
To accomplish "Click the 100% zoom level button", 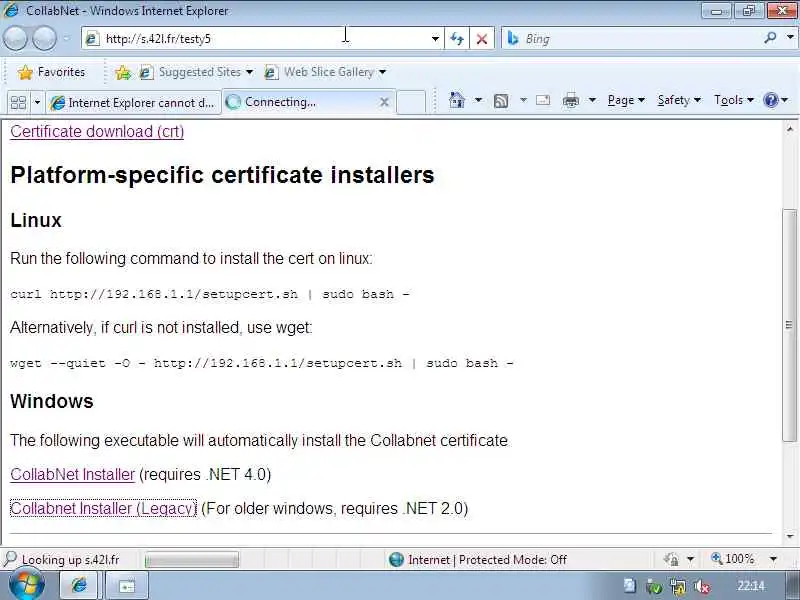I will tap(733, 559).
